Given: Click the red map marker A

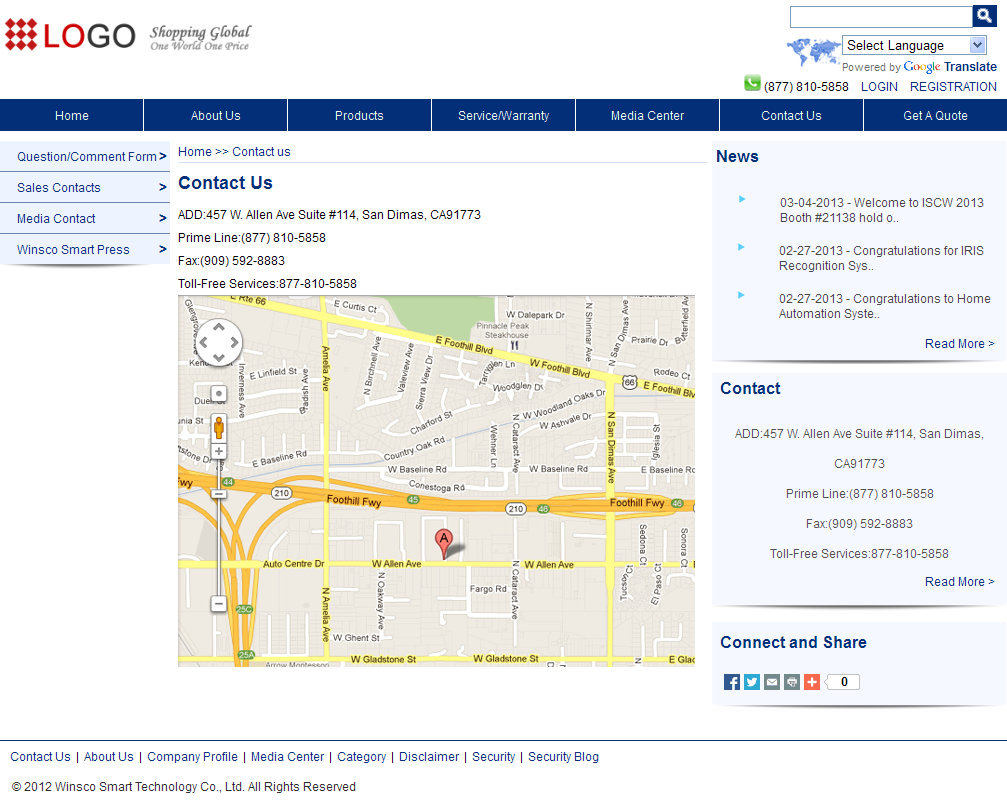Looking at the screenshot, I should (x=444, y=543).
